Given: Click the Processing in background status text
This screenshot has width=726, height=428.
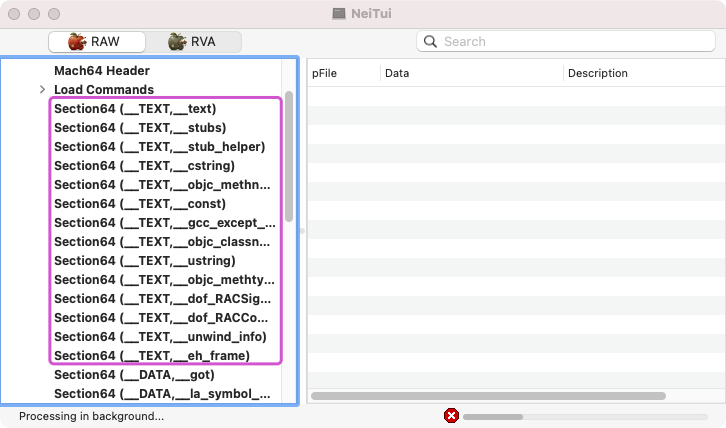Looking at the screenshot, I should [91, 416].
